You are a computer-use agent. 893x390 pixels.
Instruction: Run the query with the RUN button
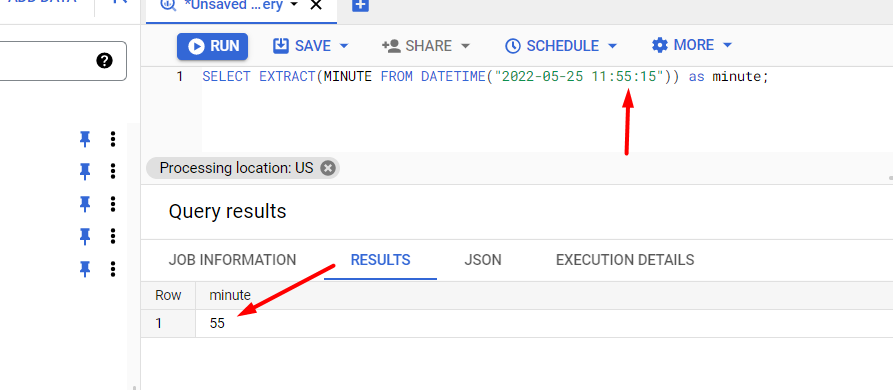pos(212,46)
